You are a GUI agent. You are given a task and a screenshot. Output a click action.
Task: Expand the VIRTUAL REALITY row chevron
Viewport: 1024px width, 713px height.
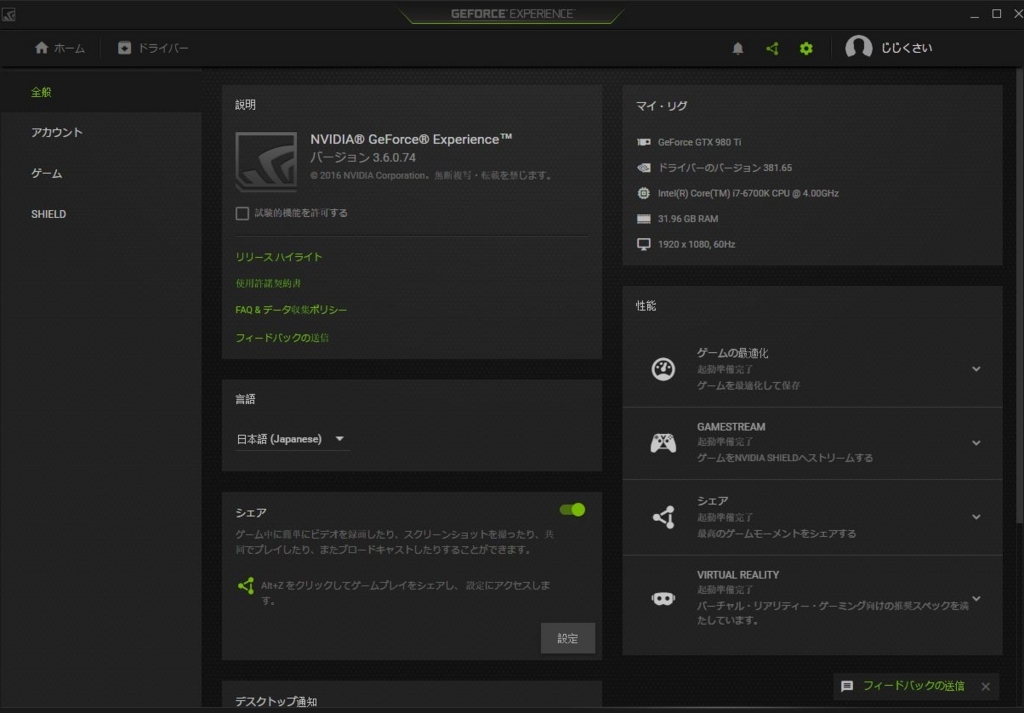click(976, 598)
